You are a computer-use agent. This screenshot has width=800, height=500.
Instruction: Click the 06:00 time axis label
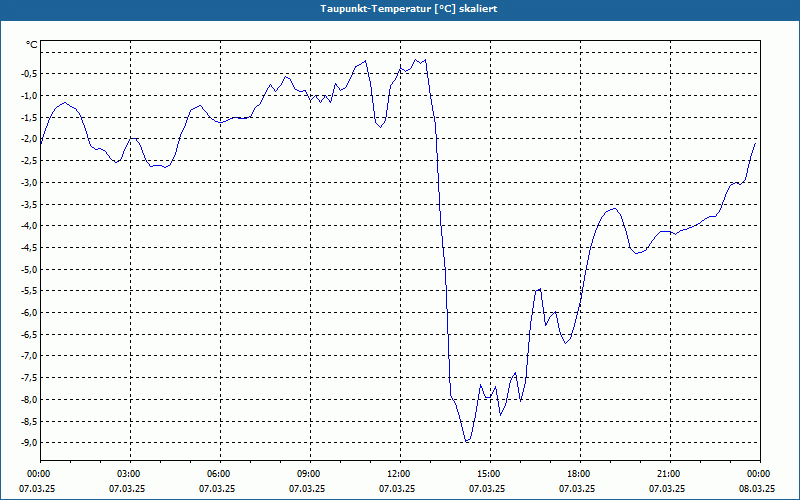pos(220,474)
